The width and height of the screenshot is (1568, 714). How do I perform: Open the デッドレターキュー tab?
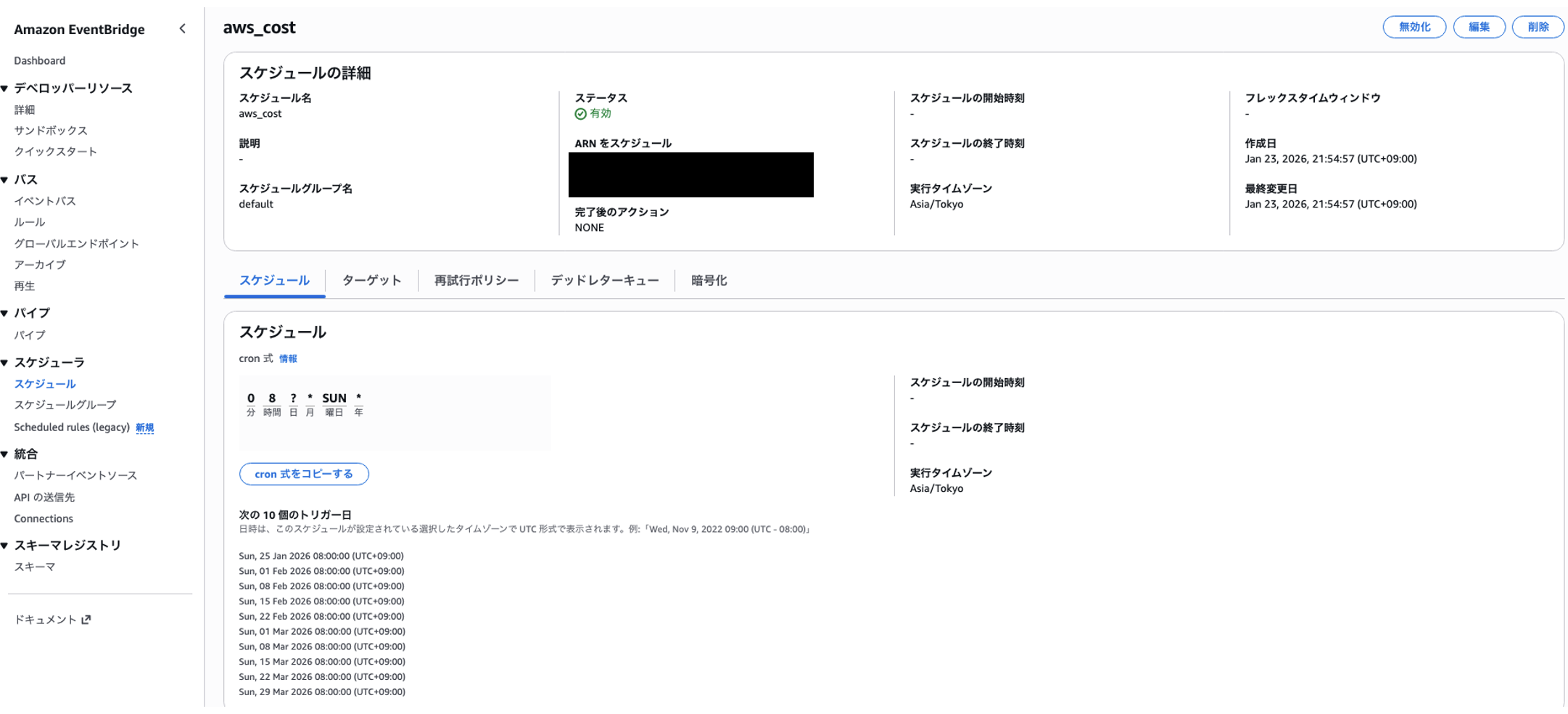pyautogui.click(x=604, y=281)
